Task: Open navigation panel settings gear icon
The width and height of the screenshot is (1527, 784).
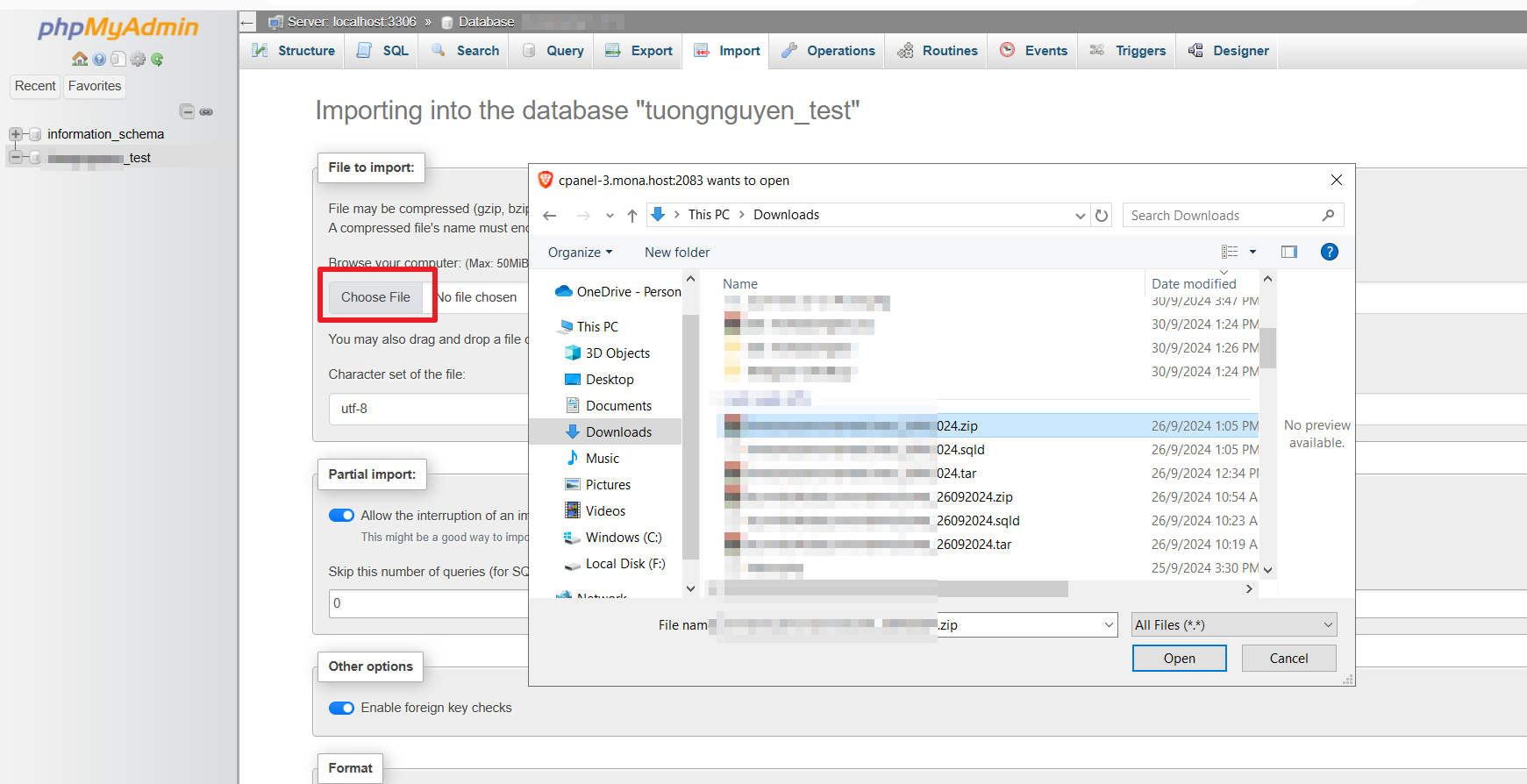Action: 138,59
